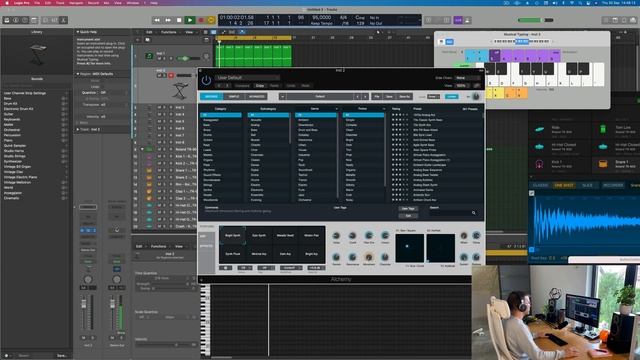640x360 pixels.
Task: Adjust the master volume slider in the control bar
Action: (x=535, y=20)
